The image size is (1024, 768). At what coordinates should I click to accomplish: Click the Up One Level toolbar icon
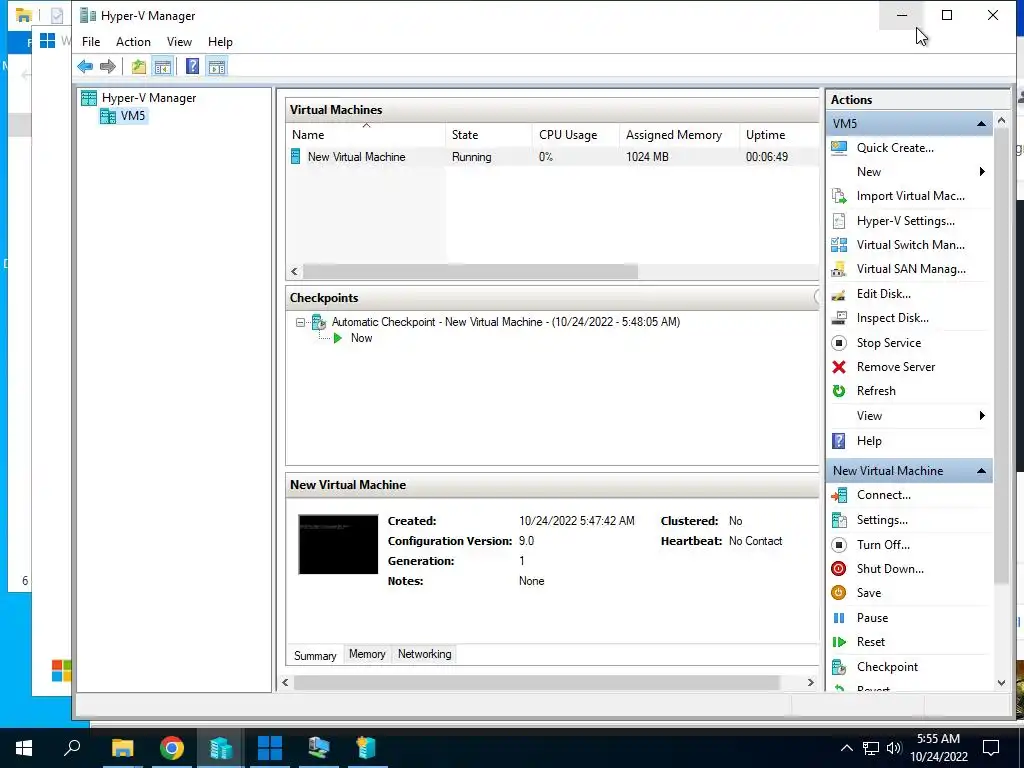click(x=138, y=66)
